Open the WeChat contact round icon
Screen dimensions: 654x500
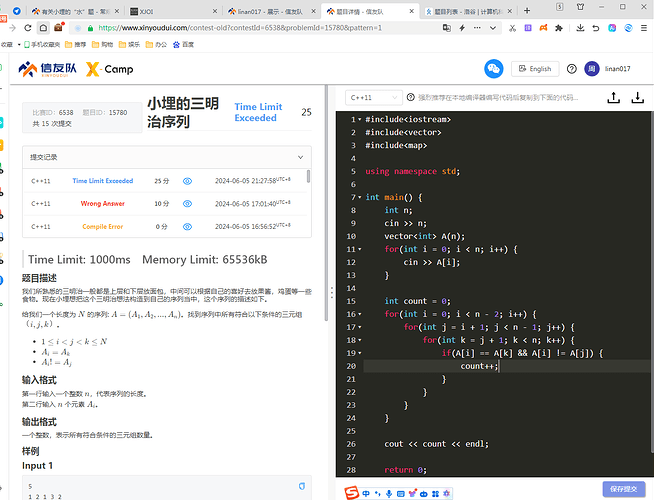click(493, 68)
